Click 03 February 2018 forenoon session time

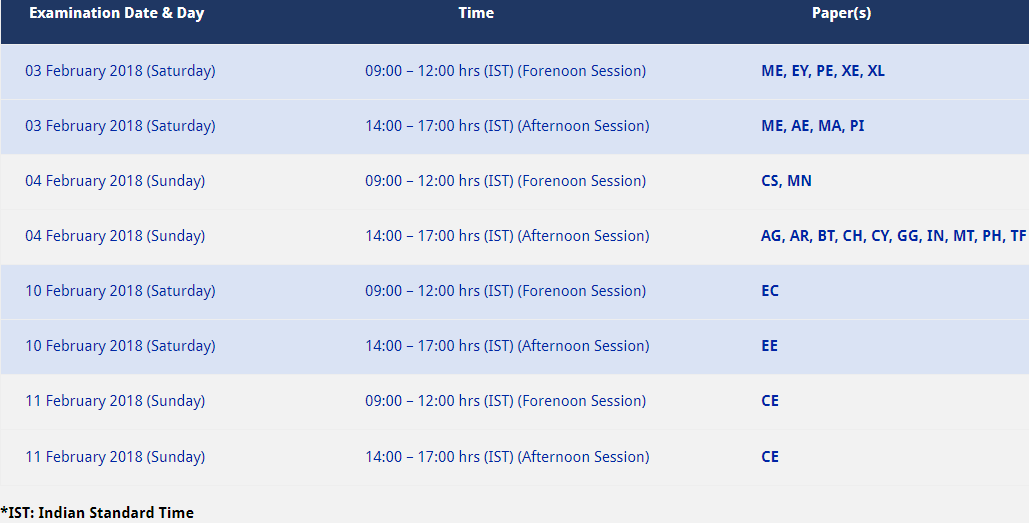[x=505, y=71]
